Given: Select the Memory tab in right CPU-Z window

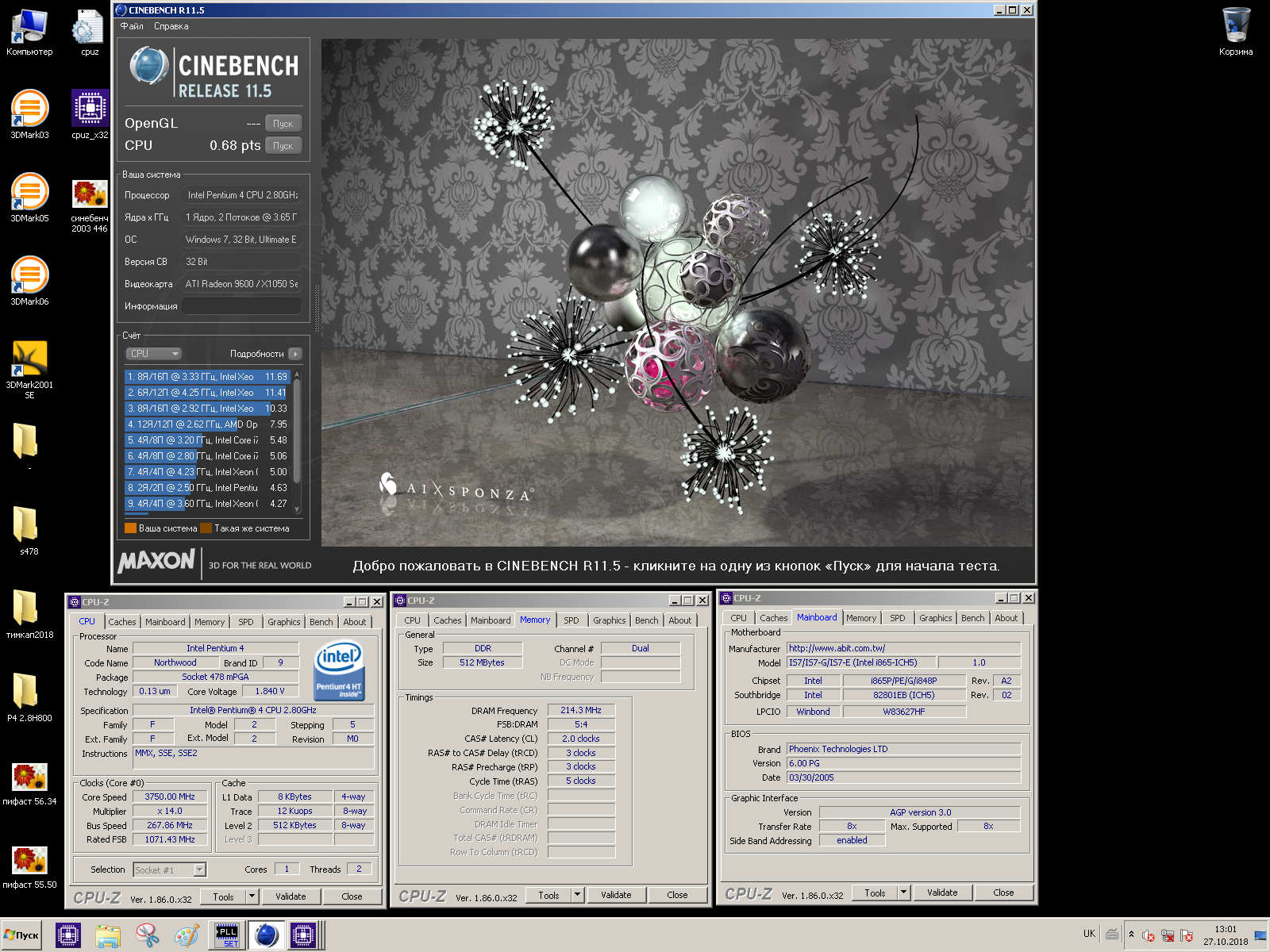Looking at the screenshot, I should (861, 618).
